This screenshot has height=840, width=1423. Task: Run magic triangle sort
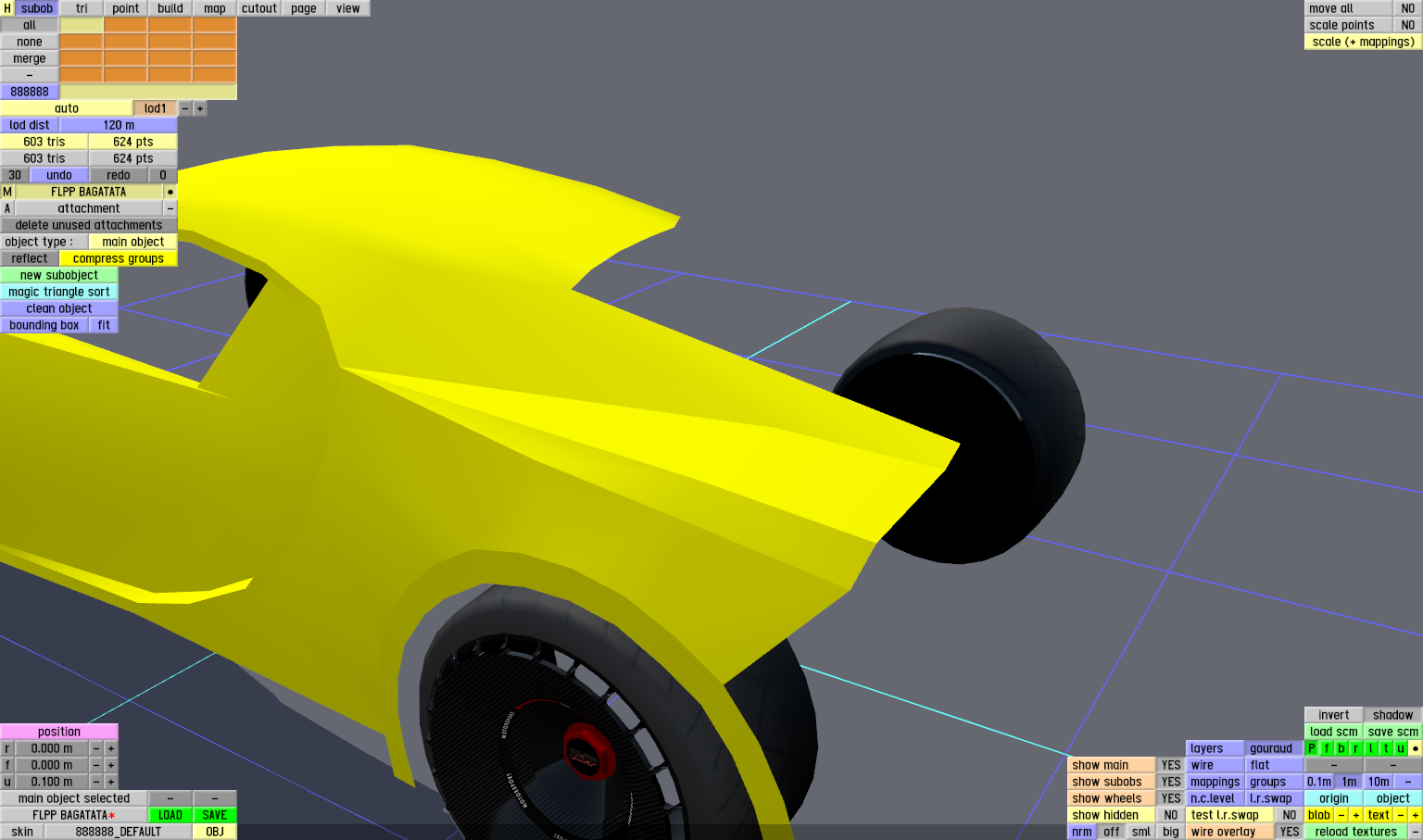coord(59,292)
